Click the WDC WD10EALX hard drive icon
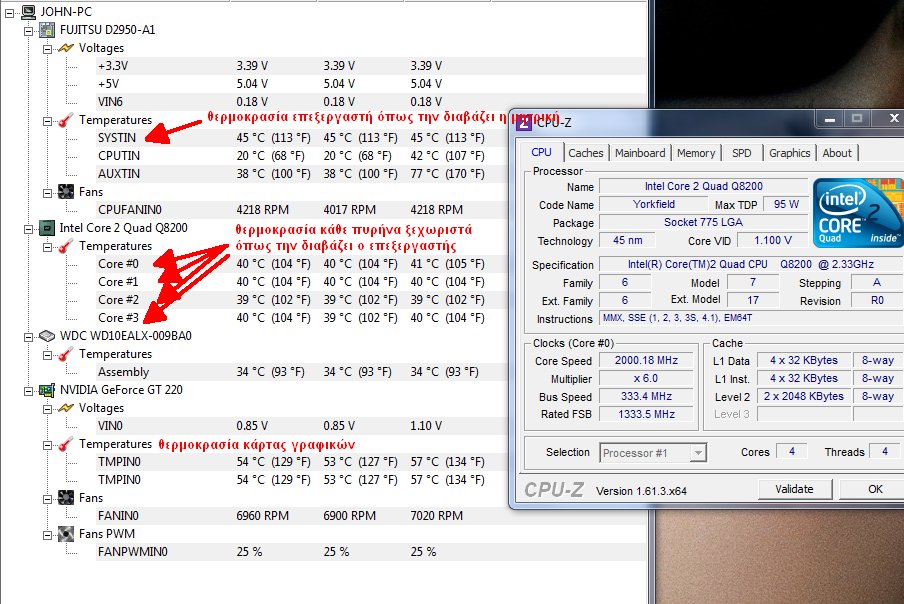This screenshot has height=604, width=904. coord(47,336)
